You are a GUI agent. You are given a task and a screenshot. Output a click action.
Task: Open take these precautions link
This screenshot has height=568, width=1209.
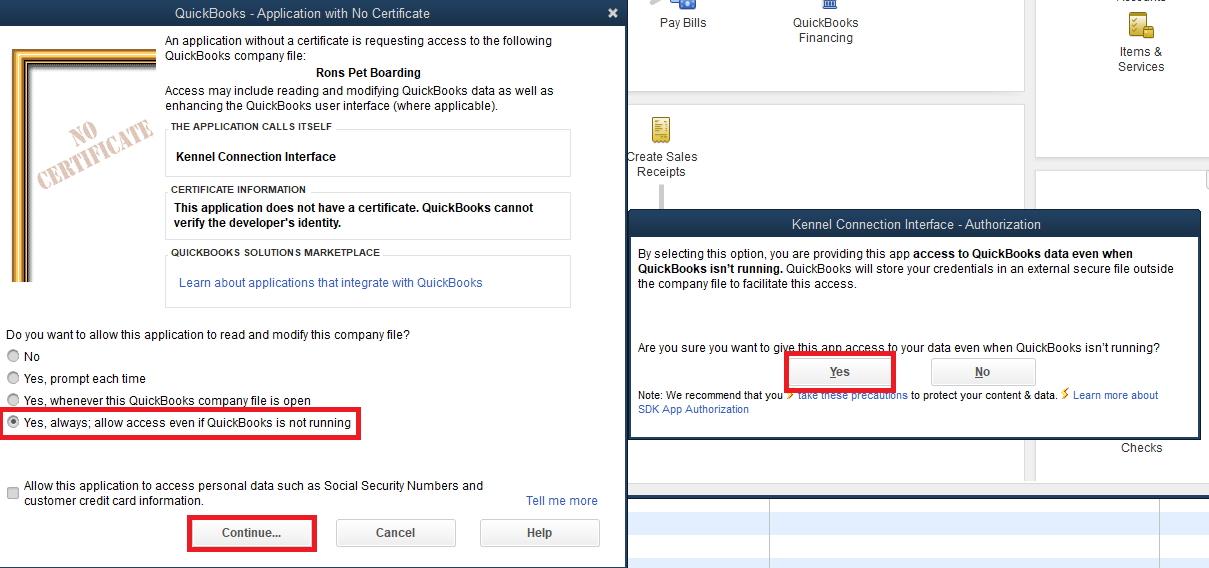pyautogui.click(x=852, y=396)
